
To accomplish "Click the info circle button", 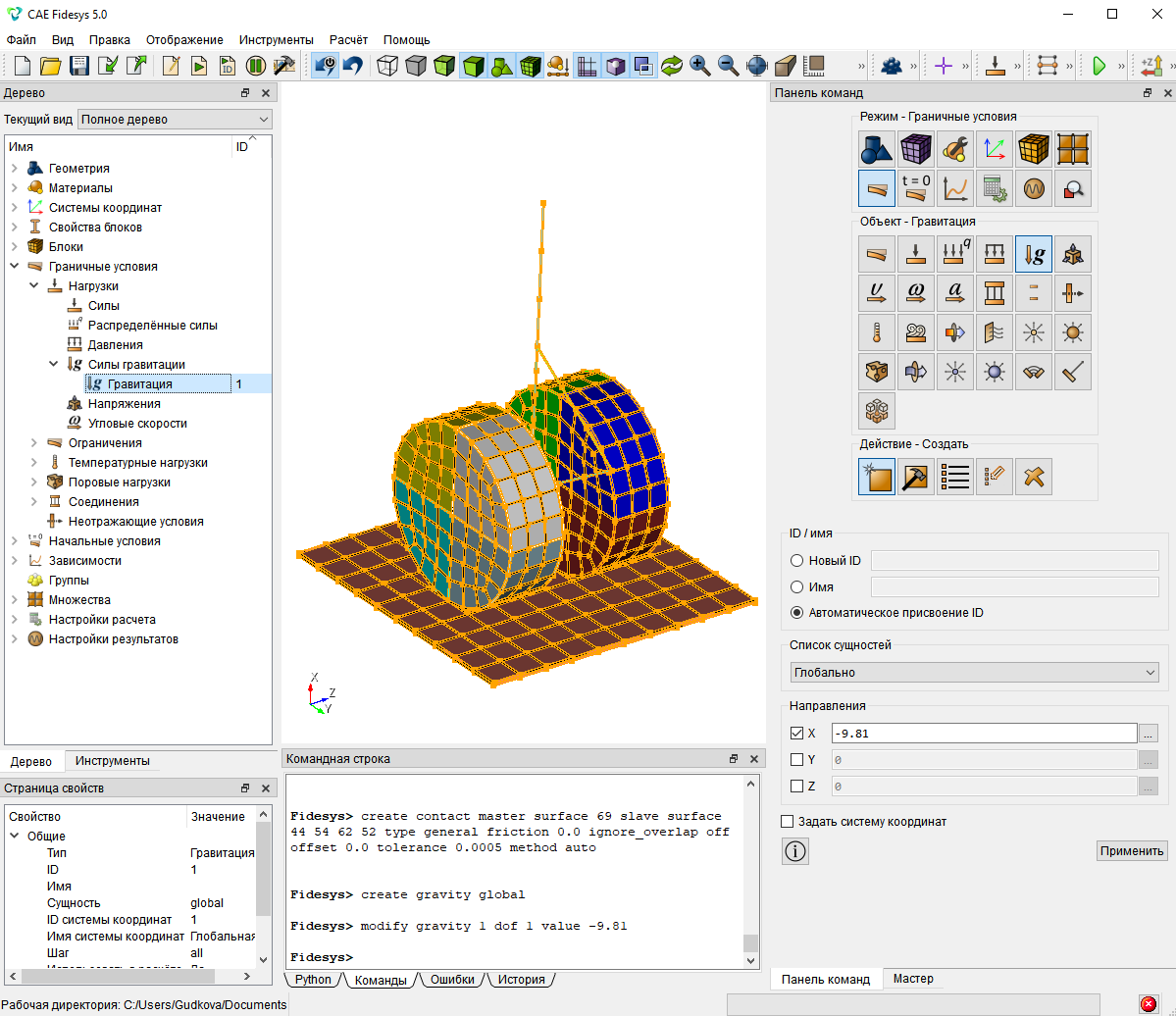I will pyautogui.click(x=795, y=851).
